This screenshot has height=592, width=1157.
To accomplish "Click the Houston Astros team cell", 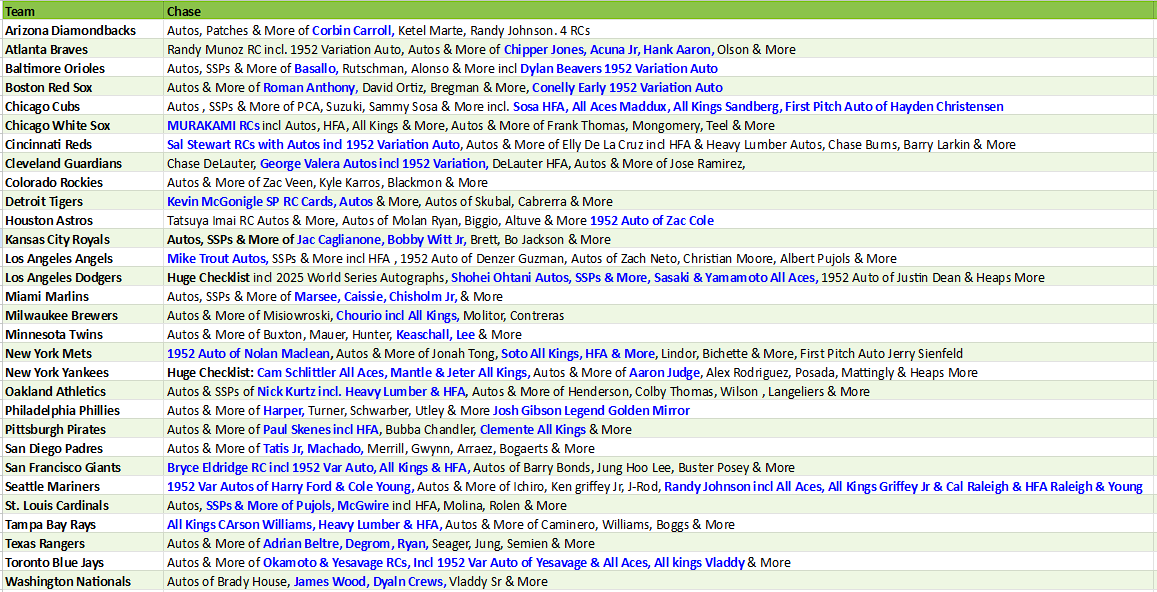I will point(82,221).
